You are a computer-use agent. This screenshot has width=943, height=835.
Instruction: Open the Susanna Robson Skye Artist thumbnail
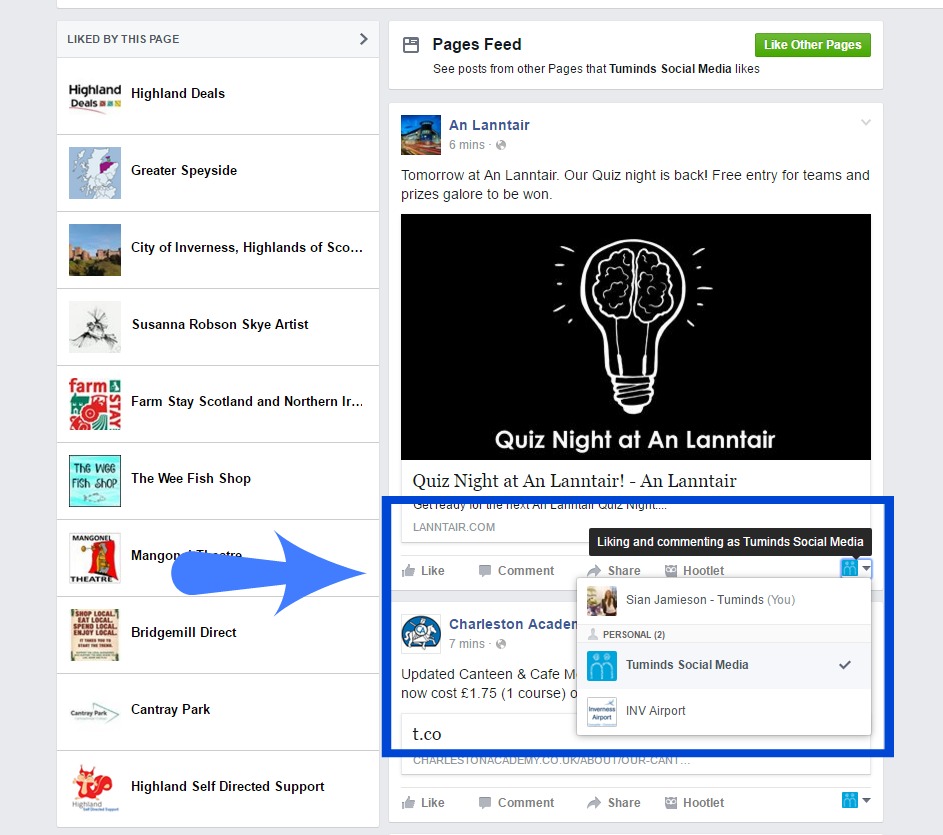pyautogui.click(x=95, y=327)
